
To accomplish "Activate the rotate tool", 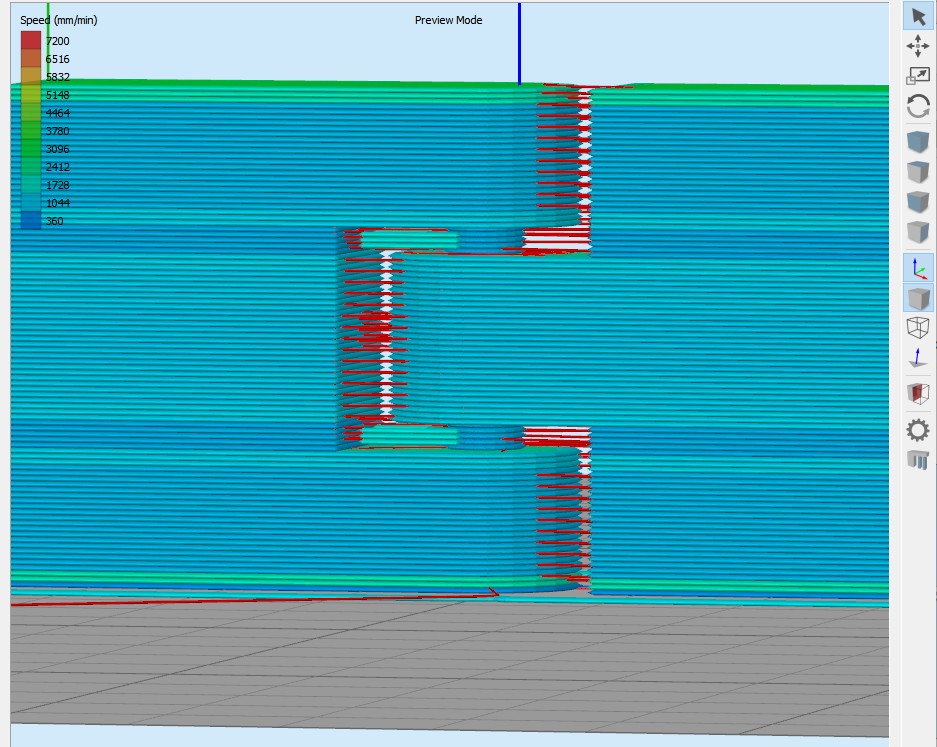I will pyautogui.click(x=918, y=106).
